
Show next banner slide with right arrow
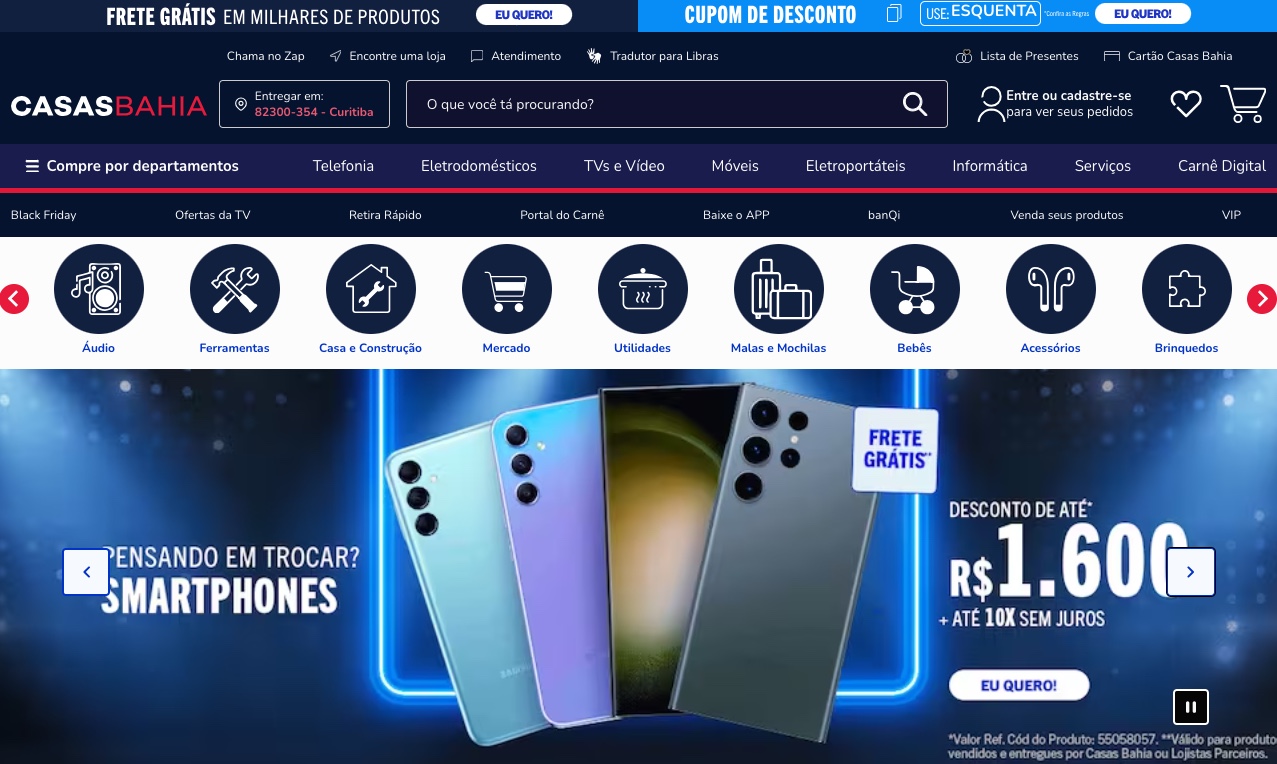[1191, 572]
